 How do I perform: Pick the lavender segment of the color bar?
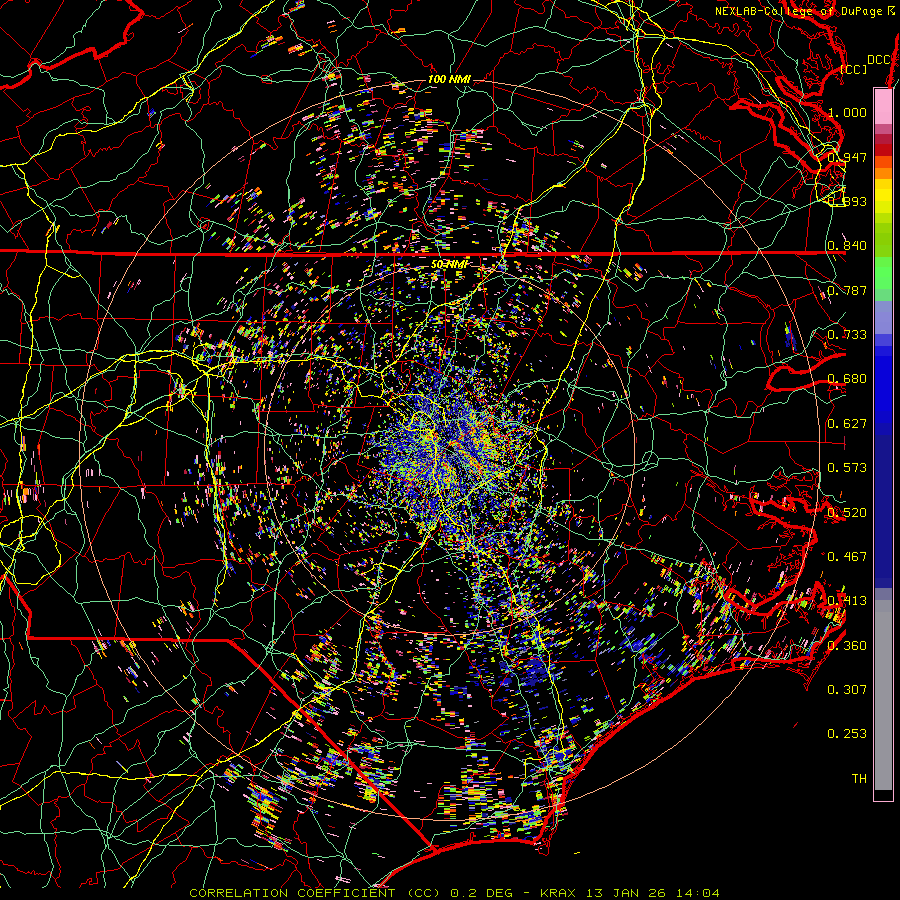[x=883, y=317]
